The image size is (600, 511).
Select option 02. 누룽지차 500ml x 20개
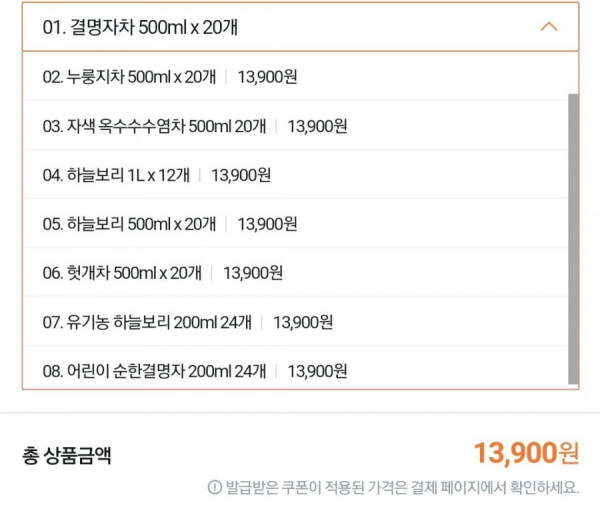click(295, 77)
